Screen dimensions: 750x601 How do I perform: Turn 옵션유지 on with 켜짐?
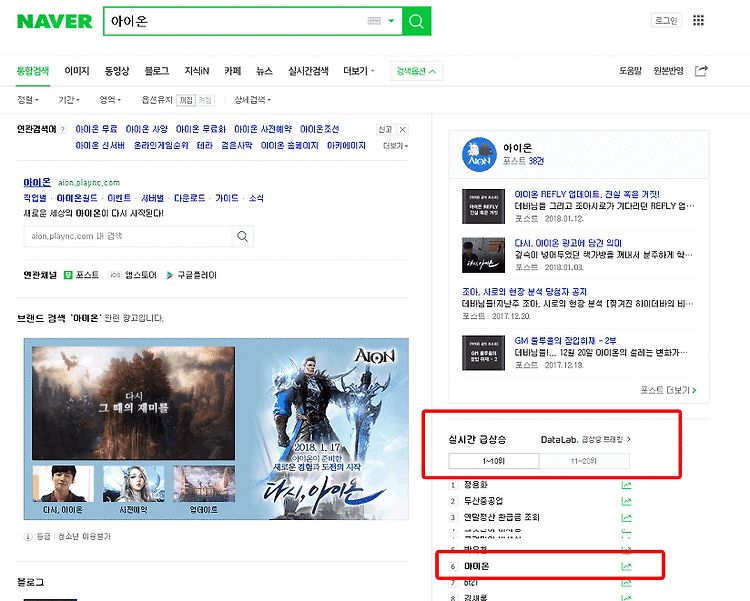click(205, 100)
